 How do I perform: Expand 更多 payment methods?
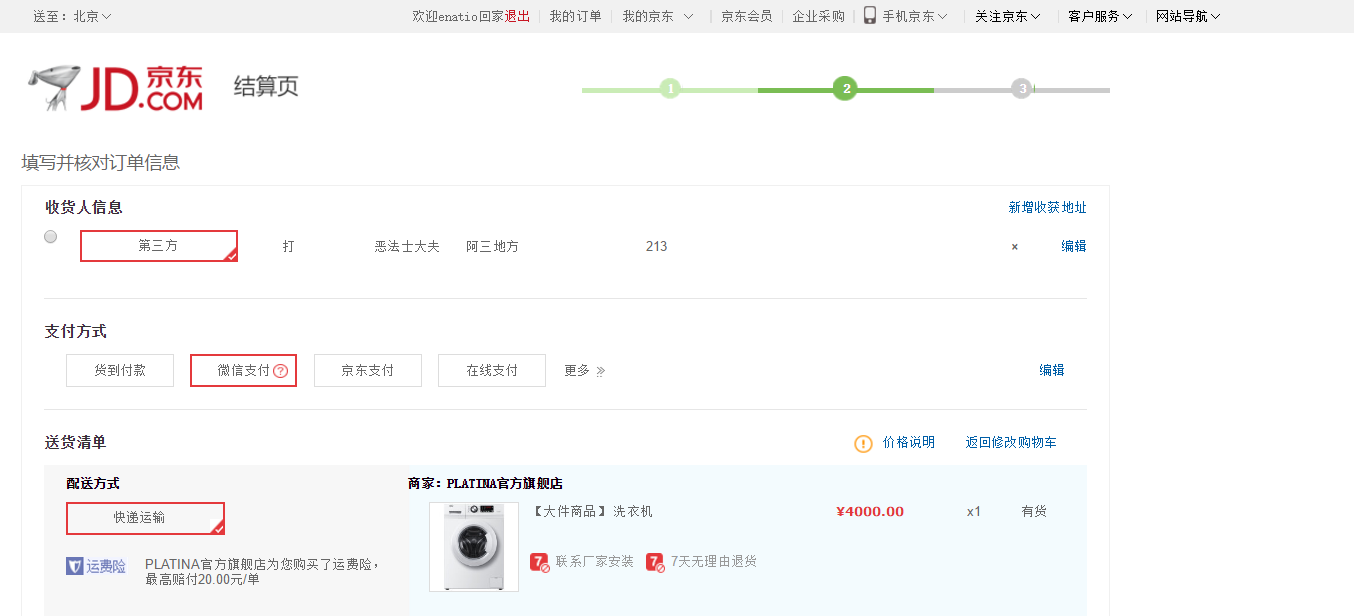(584, 370)
